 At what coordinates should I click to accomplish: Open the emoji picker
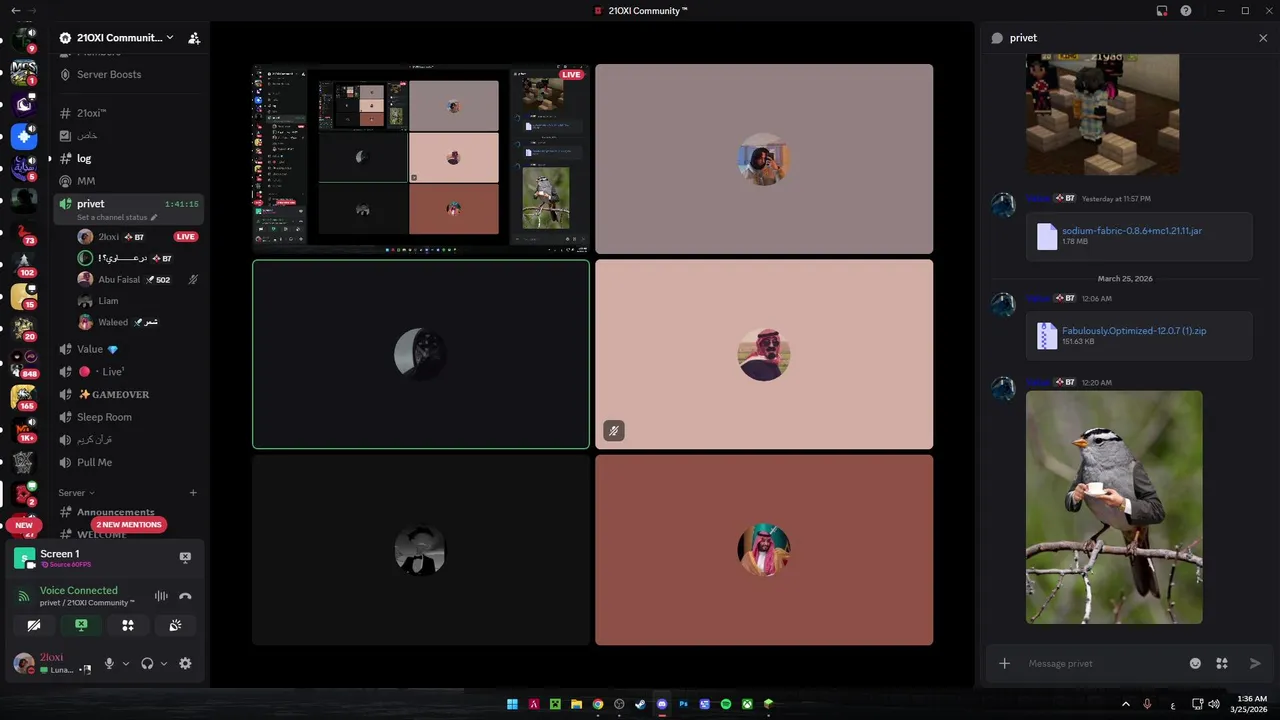point(1195,663)
